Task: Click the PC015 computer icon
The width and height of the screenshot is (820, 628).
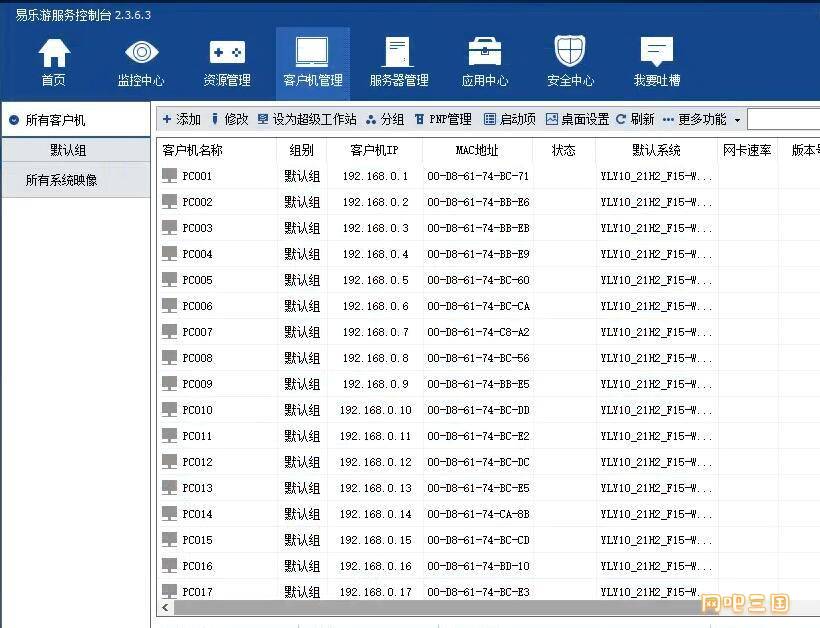Action: [169, 540]
